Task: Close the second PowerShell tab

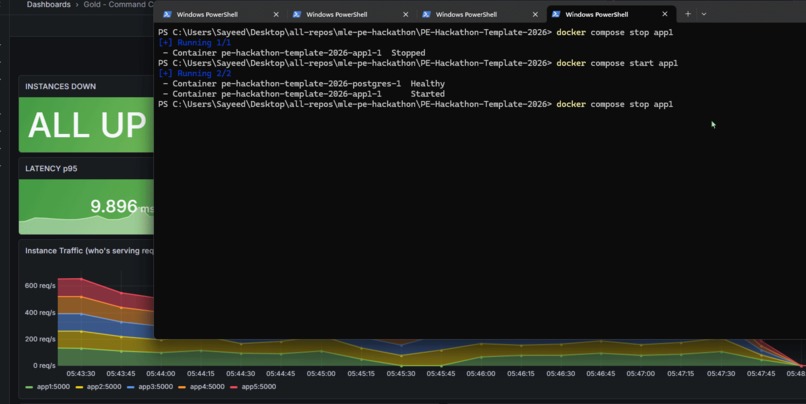Action: [406, 14]
